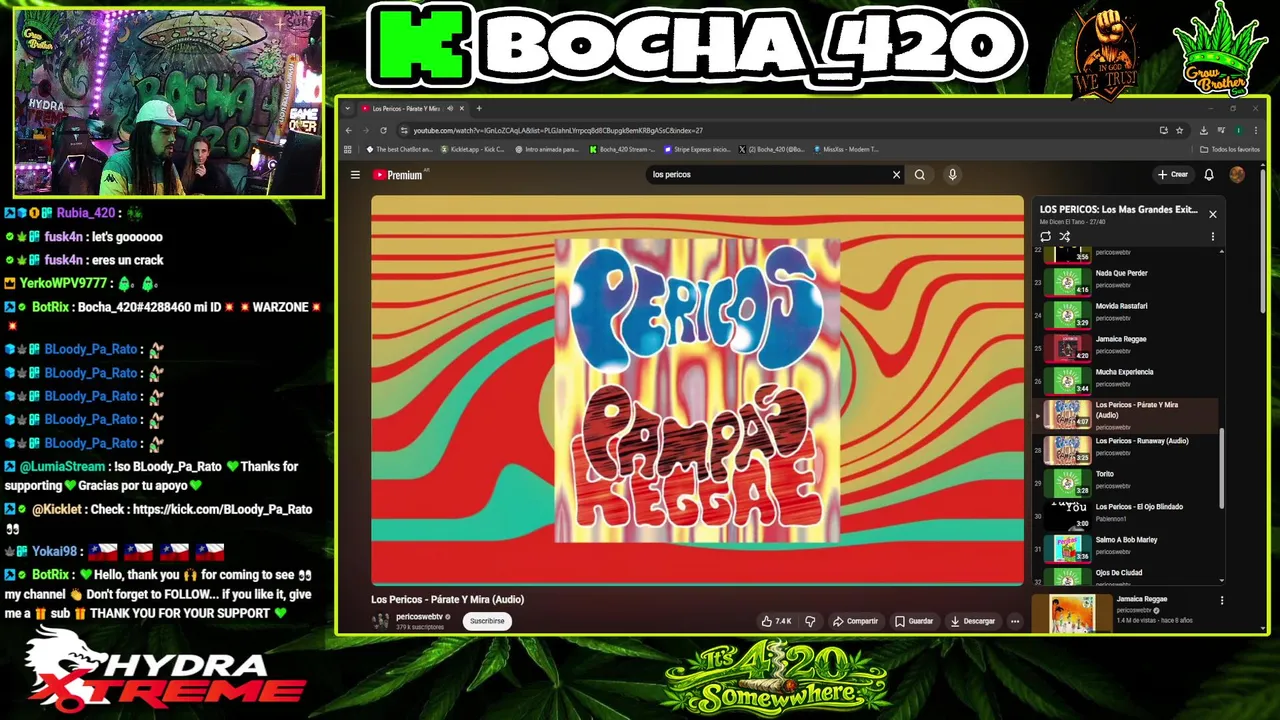
Task: Click the @LumiaStream name in chat
Action: pos(62,467)
